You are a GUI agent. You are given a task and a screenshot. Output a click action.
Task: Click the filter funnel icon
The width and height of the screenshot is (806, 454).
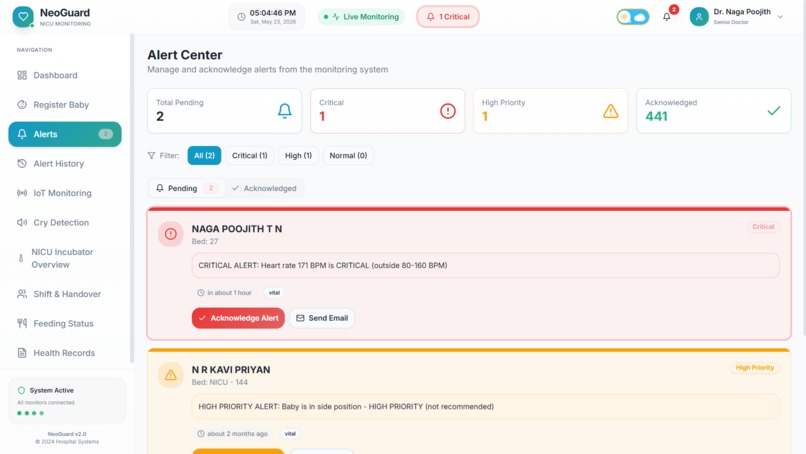pos(151,155)
